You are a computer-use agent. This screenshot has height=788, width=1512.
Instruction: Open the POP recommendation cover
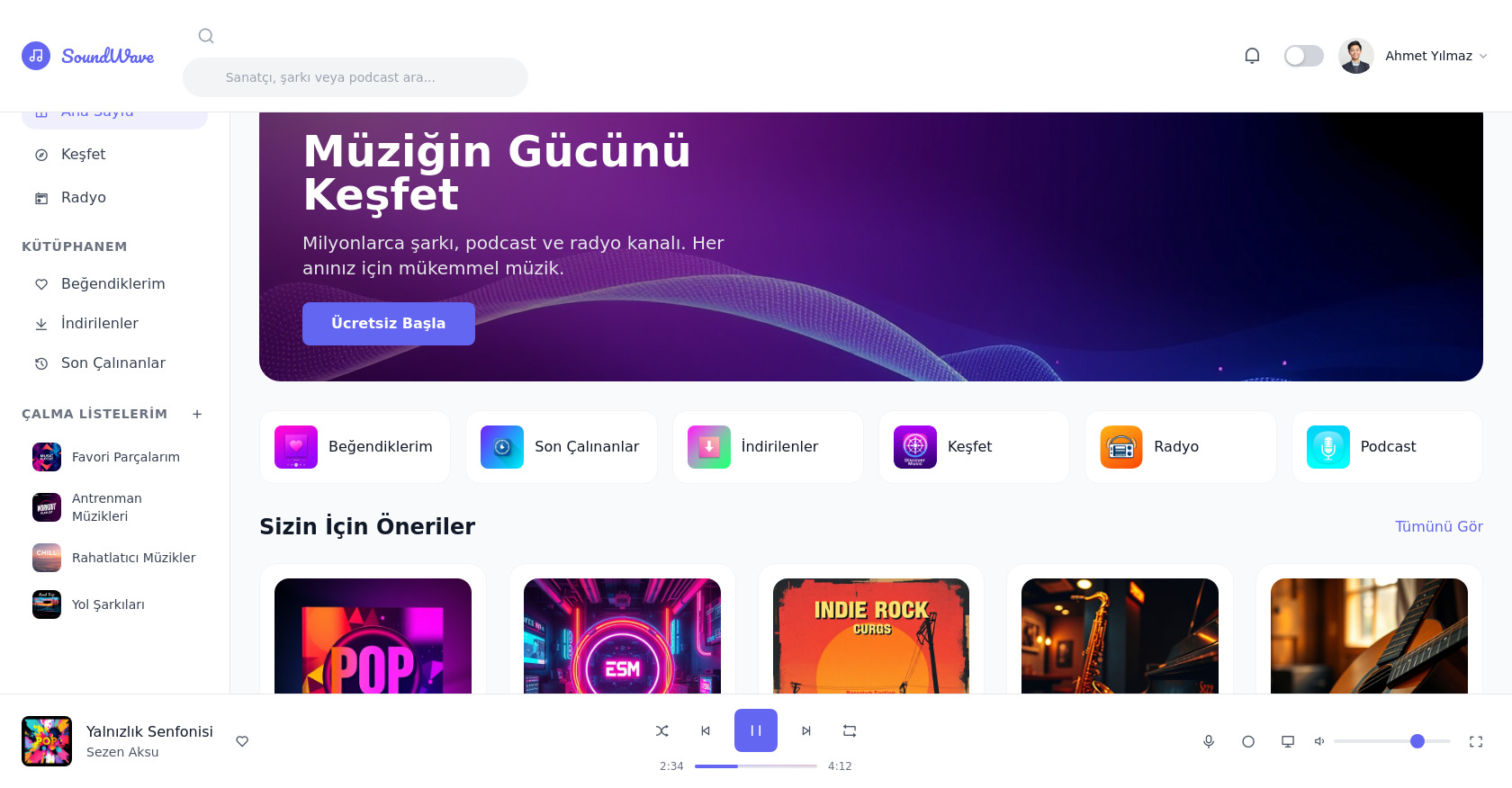373,636
